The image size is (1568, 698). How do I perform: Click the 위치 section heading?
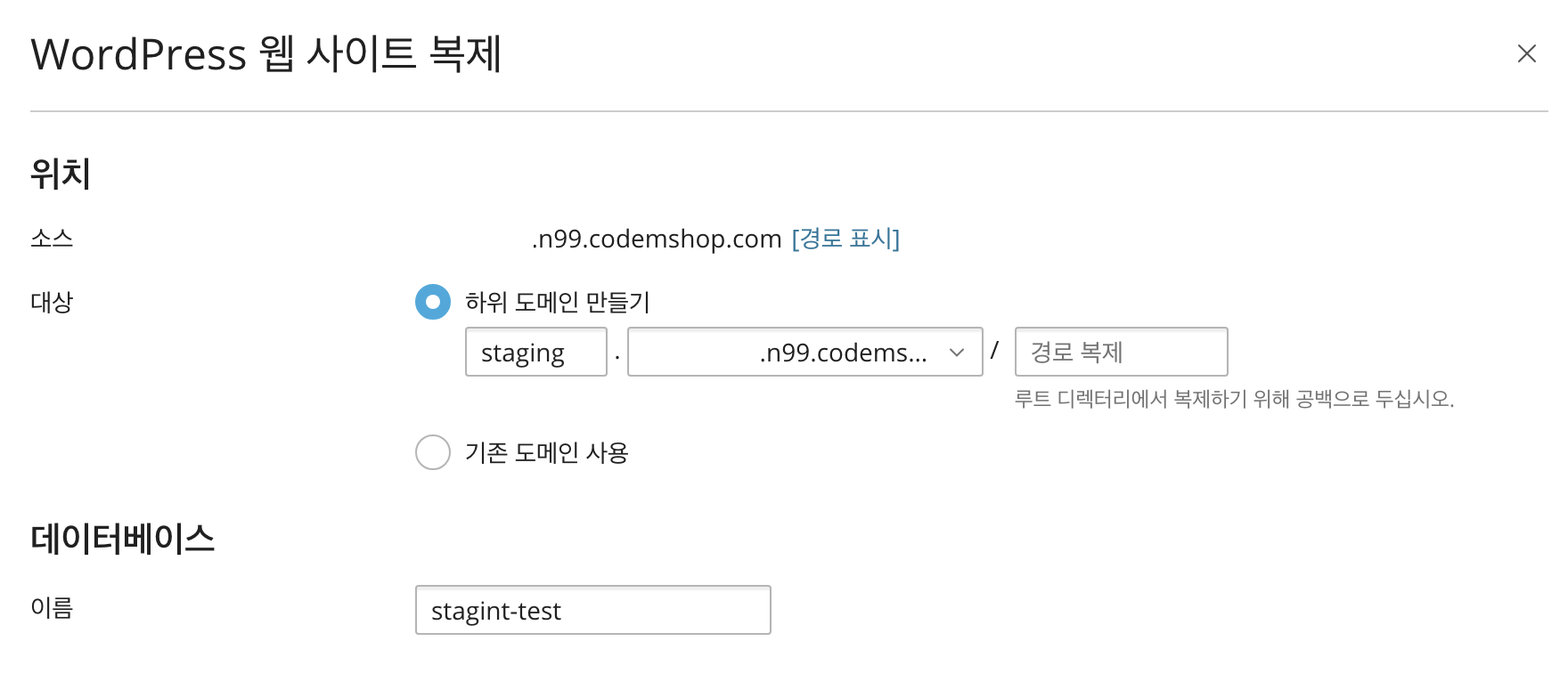pos(61,174)
